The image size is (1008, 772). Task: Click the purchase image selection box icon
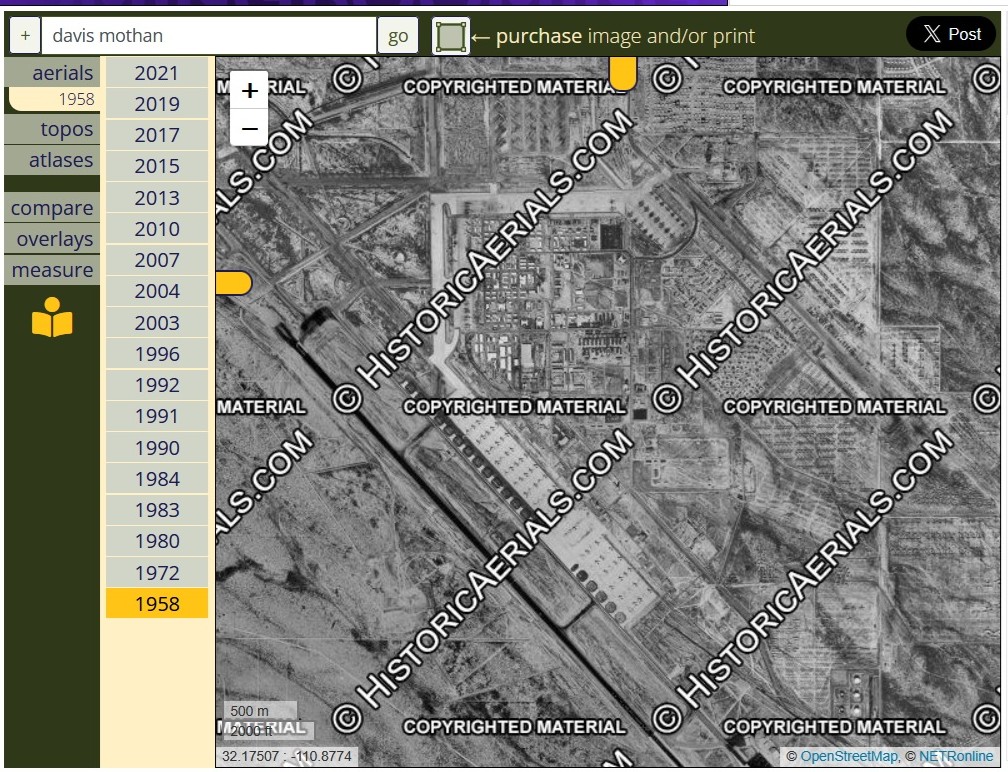point(451,36)
